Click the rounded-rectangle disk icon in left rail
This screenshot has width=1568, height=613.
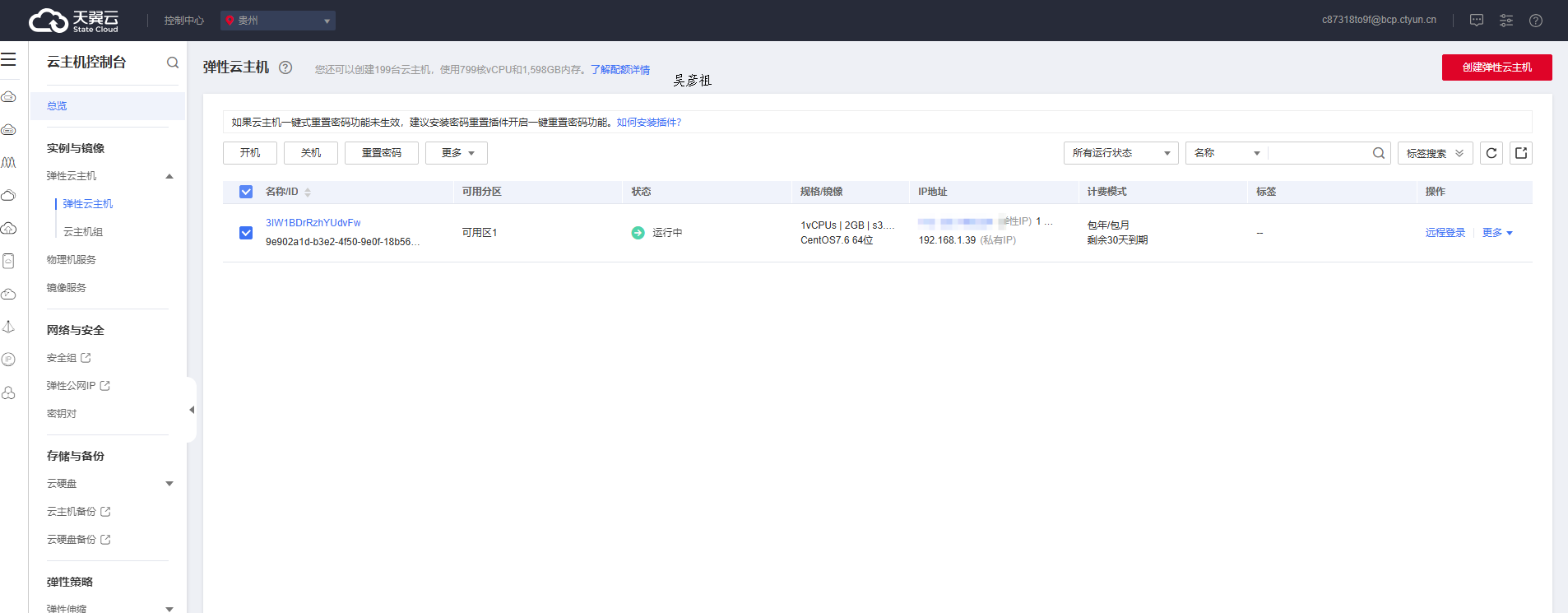(x=8, y=261)
